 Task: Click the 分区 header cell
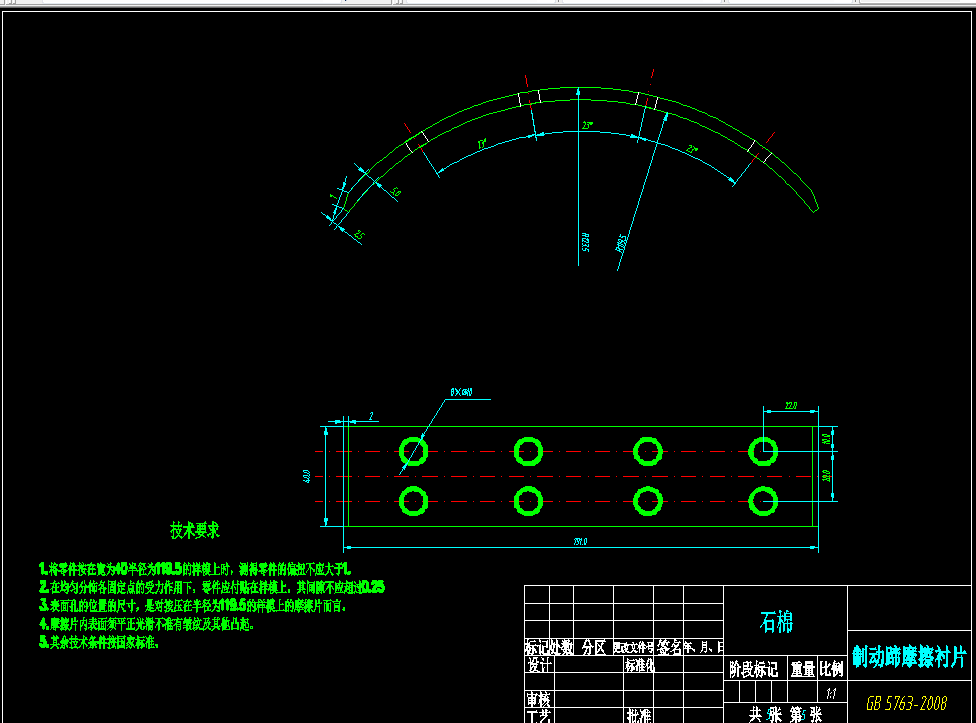point(594,648)
